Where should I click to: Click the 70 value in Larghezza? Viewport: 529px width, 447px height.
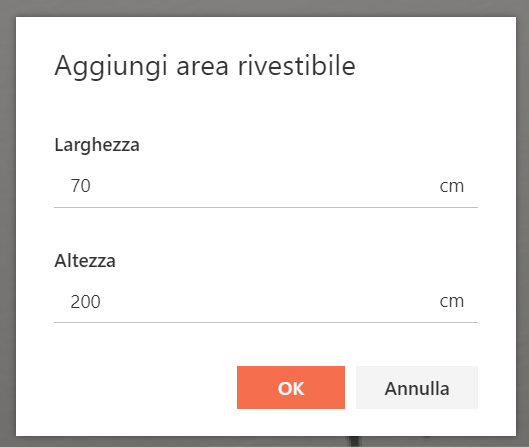(x=81, y=186)
